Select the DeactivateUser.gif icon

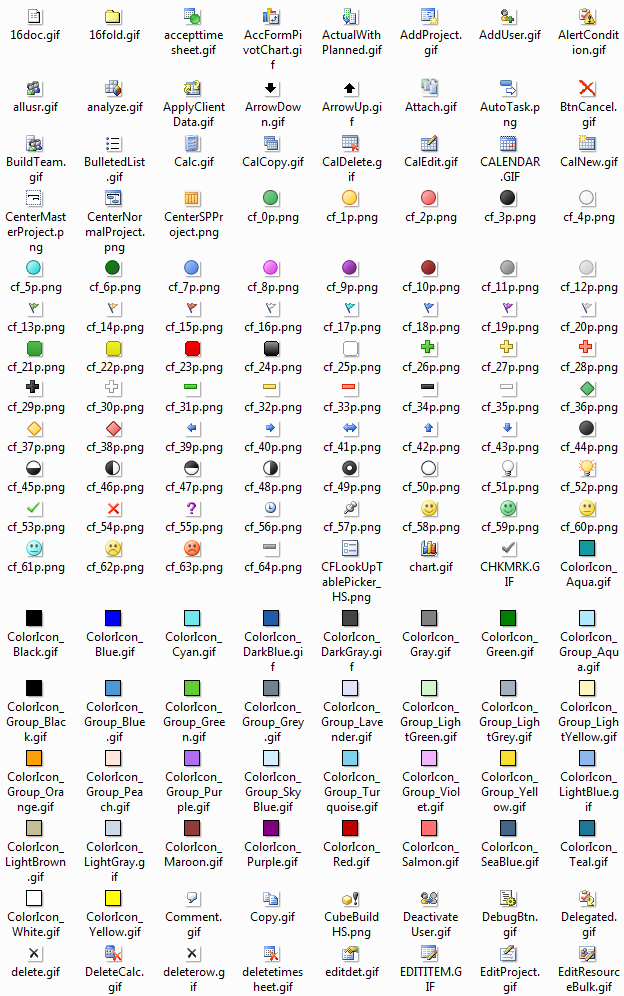pos(430,898)
